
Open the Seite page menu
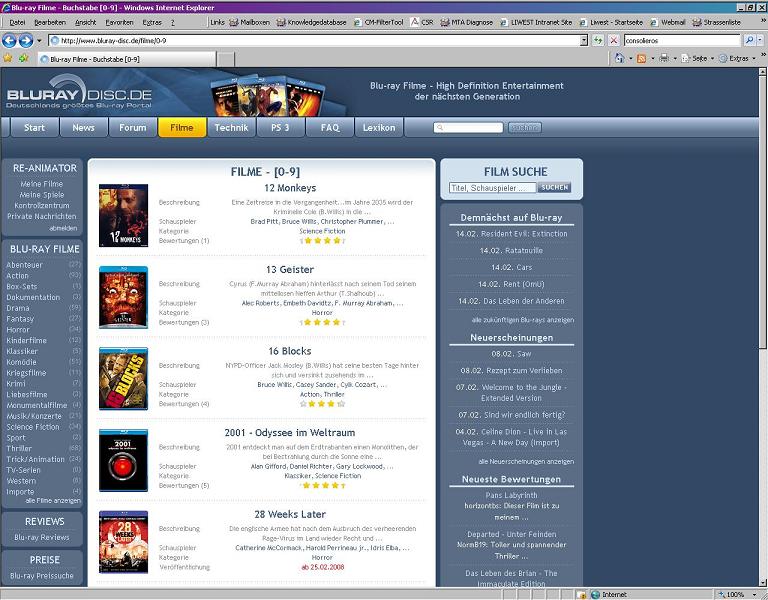pos(696,59)
